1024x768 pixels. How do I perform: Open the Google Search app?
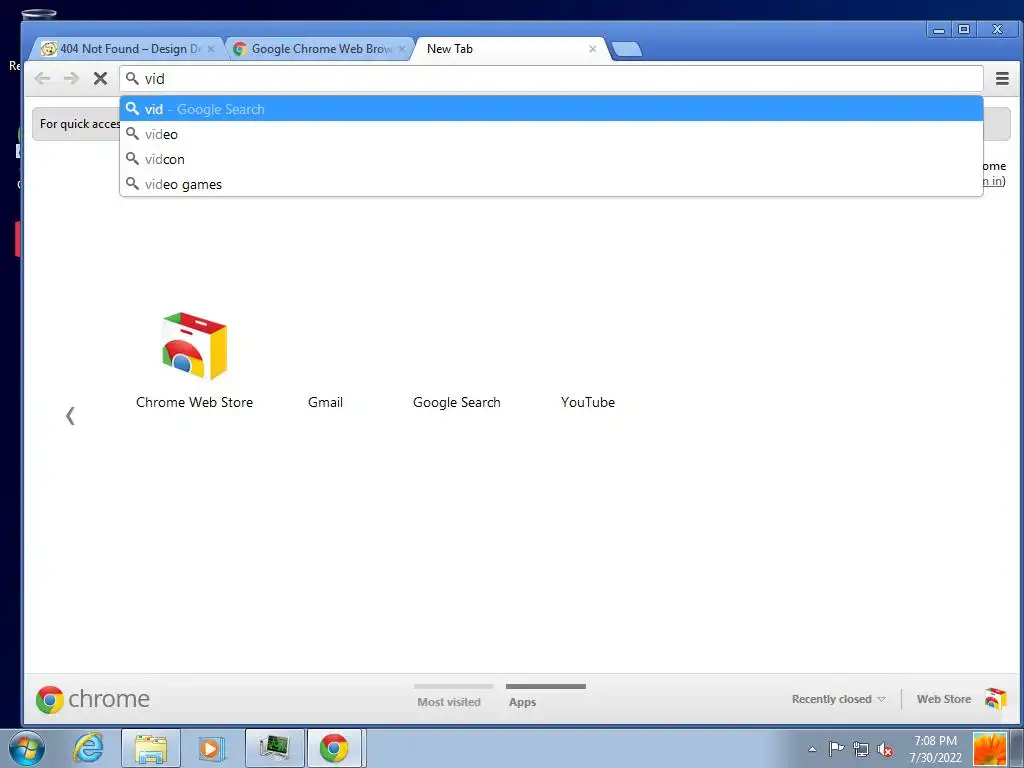click(x=456, y=402)
